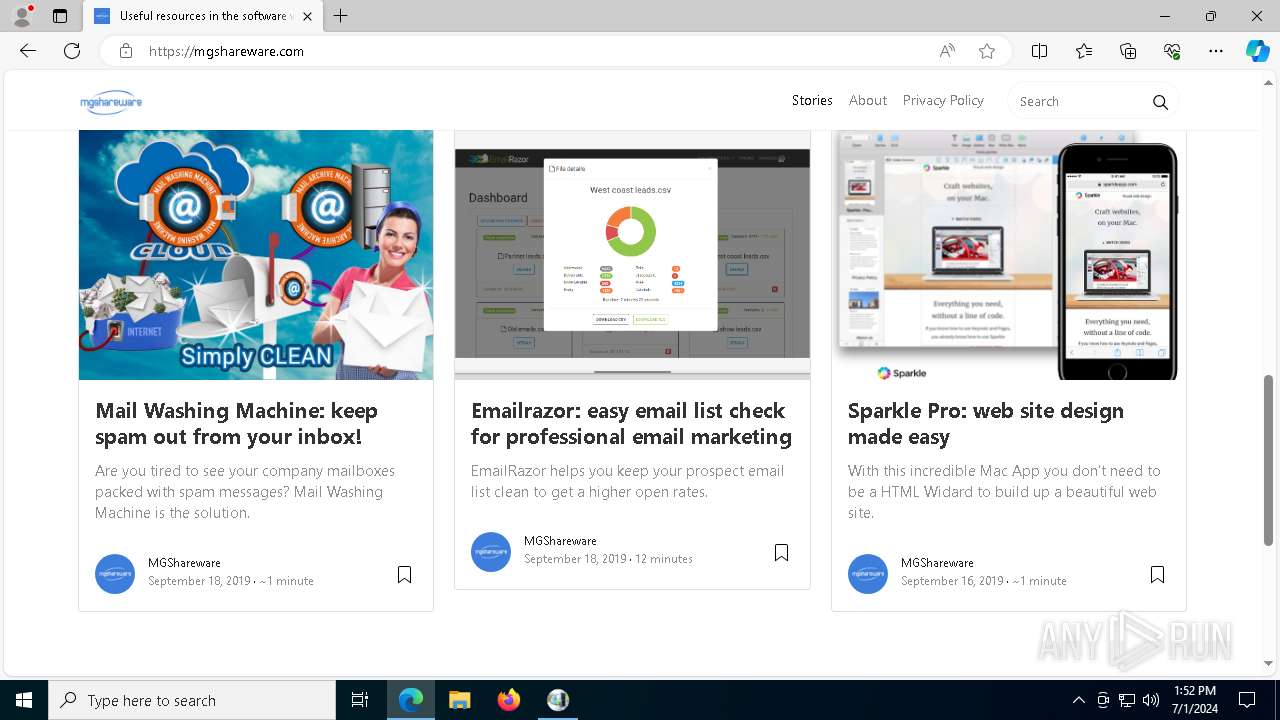Click the scrollbar down arrow

click(x=1269, y=663)
